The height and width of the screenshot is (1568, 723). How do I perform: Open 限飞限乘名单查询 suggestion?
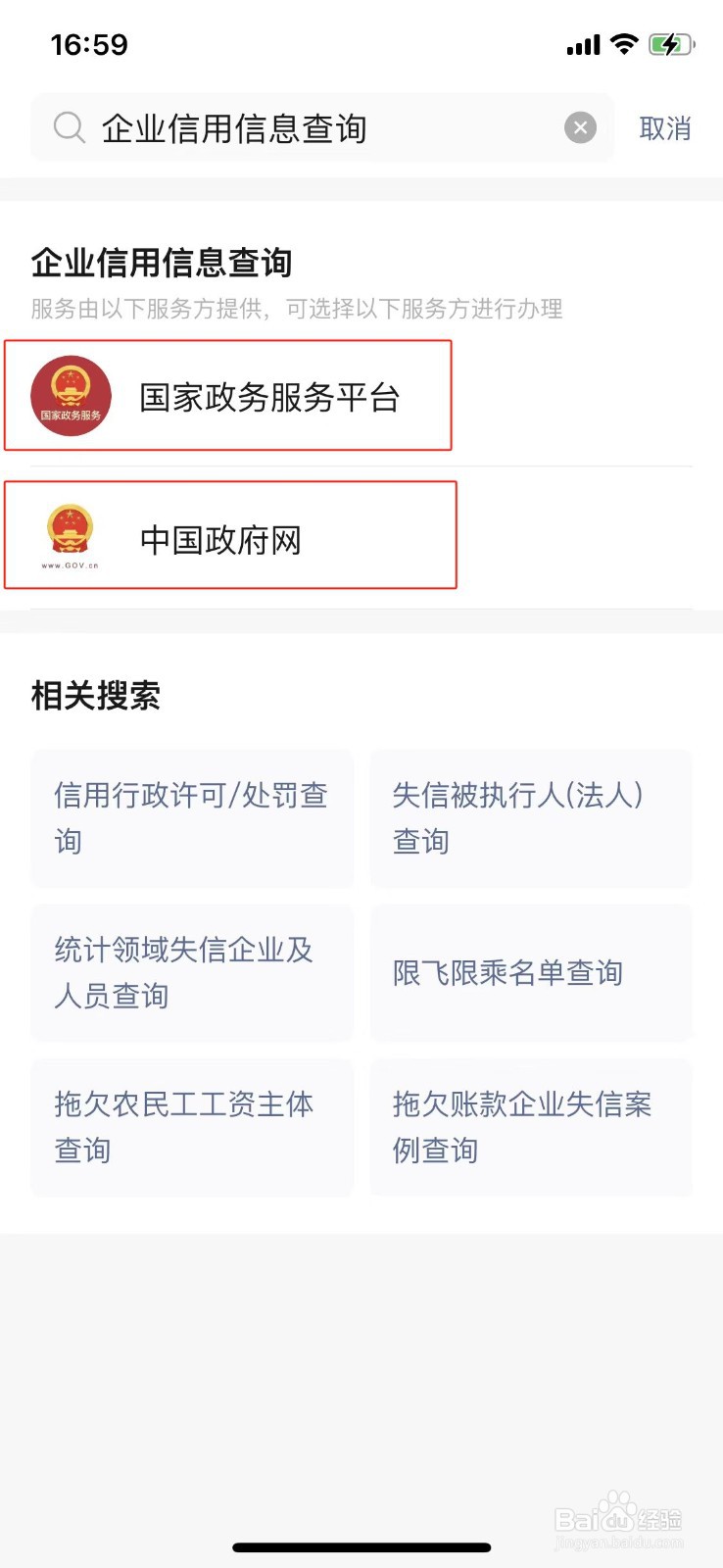pos(531,972)
